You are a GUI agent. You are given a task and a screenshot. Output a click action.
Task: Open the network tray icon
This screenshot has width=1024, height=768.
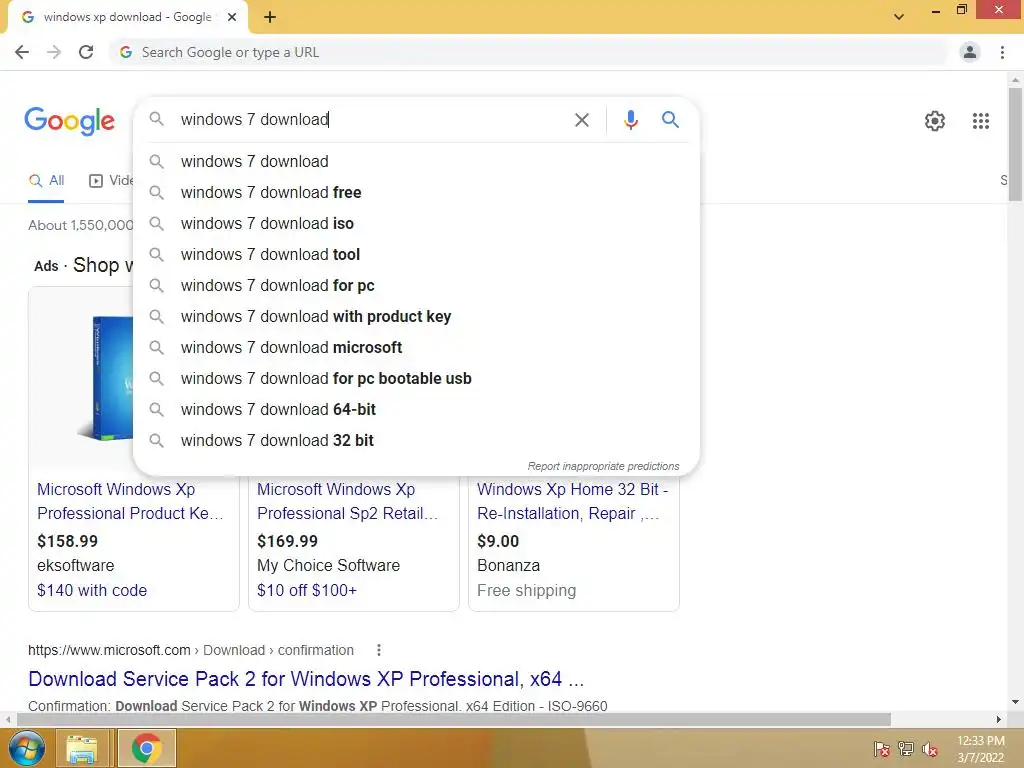[x=906, y=749]
